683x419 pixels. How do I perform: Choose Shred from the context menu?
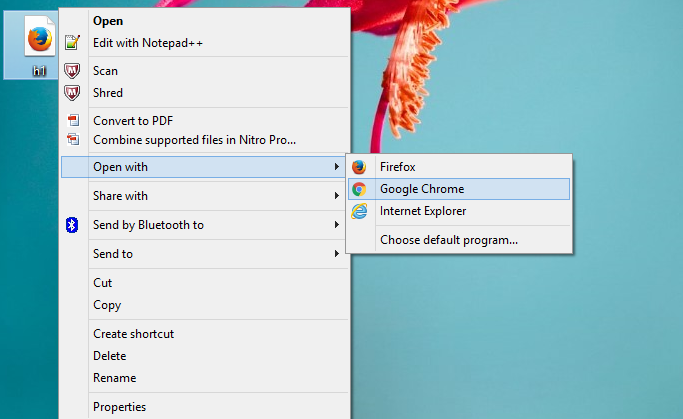[x=205, y=93]
